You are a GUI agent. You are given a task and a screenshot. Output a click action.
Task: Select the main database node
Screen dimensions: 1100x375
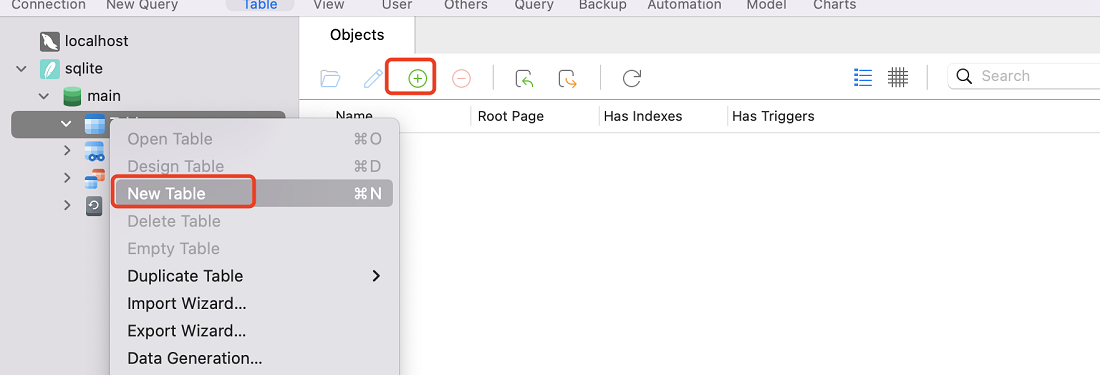coord(104,96)
